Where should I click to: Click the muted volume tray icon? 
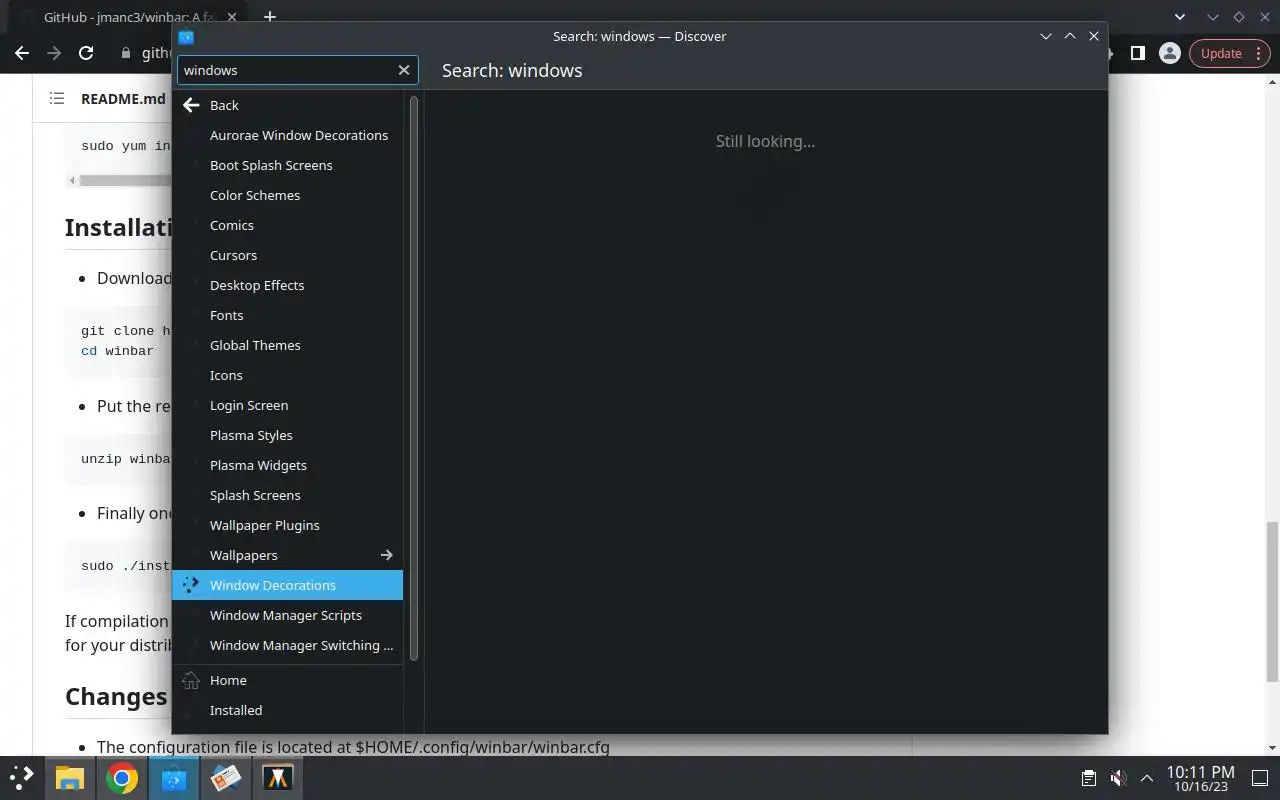(1118, 777)
